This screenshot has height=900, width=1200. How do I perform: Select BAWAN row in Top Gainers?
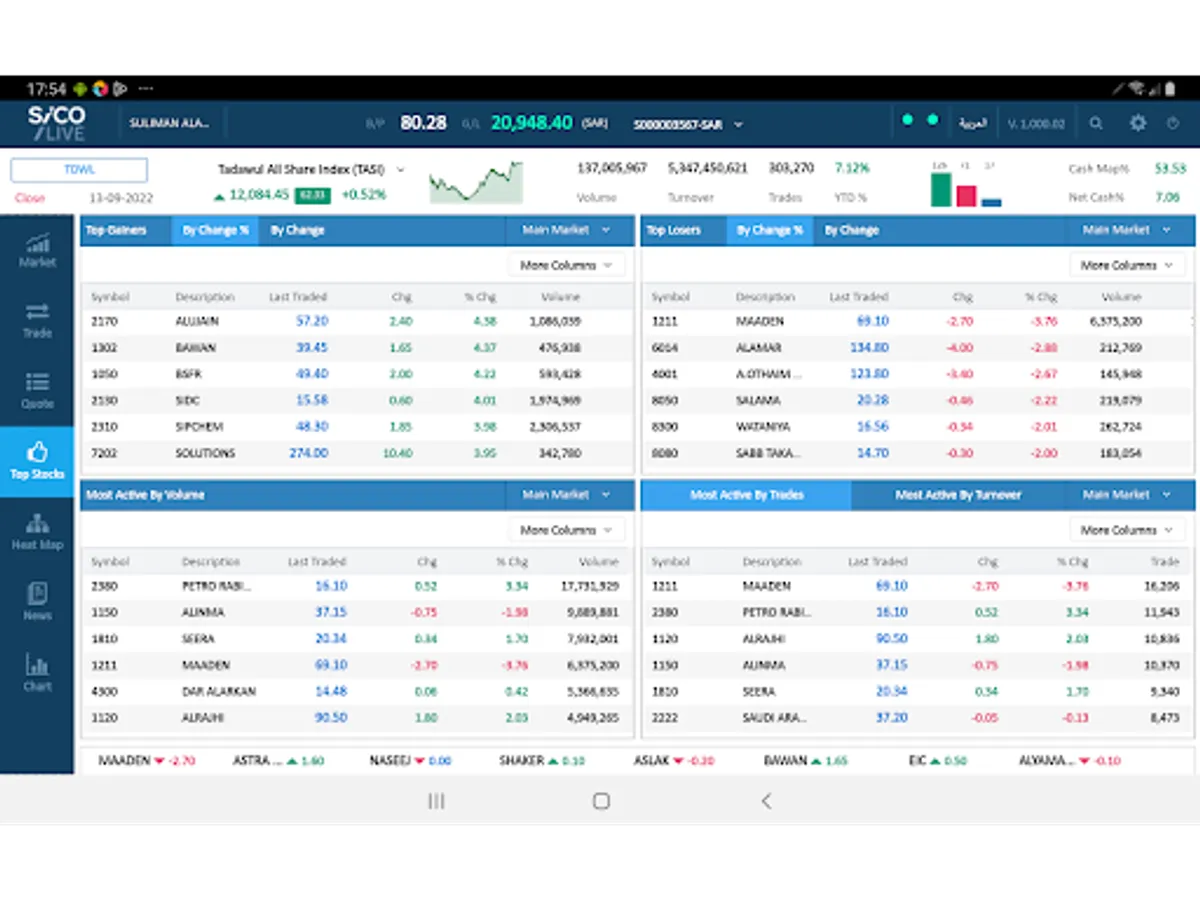[x=357, y=348]
